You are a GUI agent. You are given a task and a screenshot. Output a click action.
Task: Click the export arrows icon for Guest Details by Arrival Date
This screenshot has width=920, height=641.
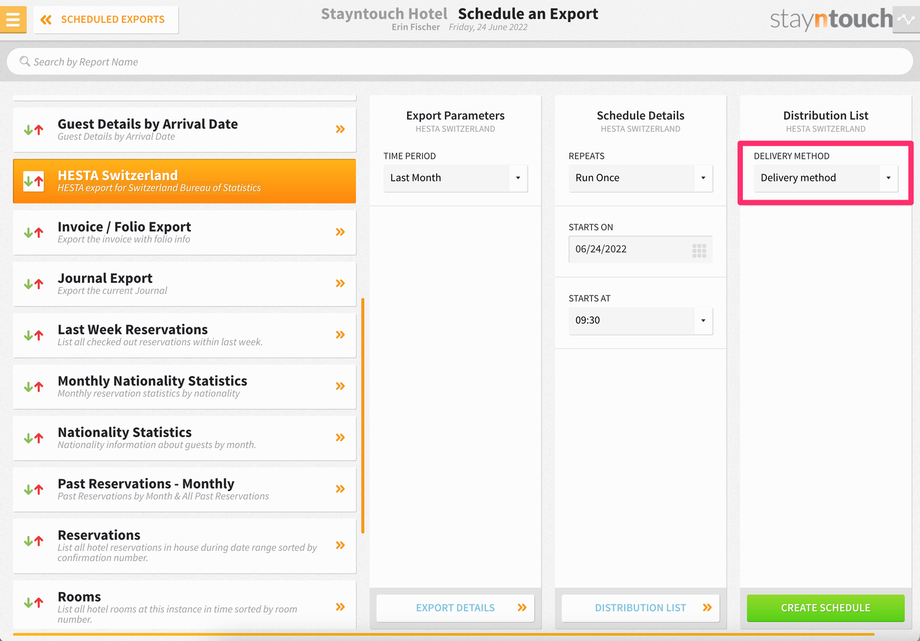pyautogui.click(x=33, y=130)
